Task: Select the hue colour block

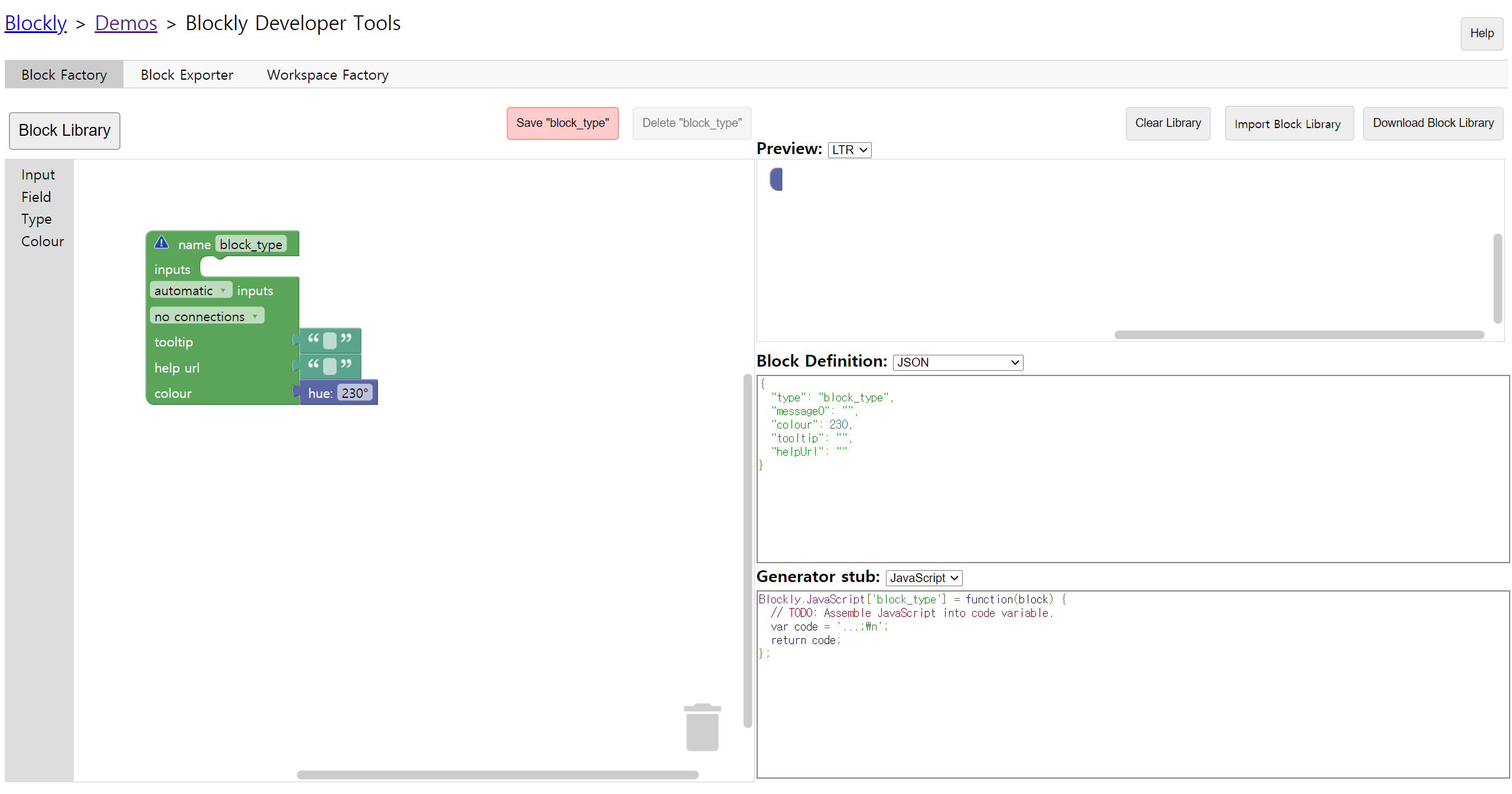Action: [320, 393]
